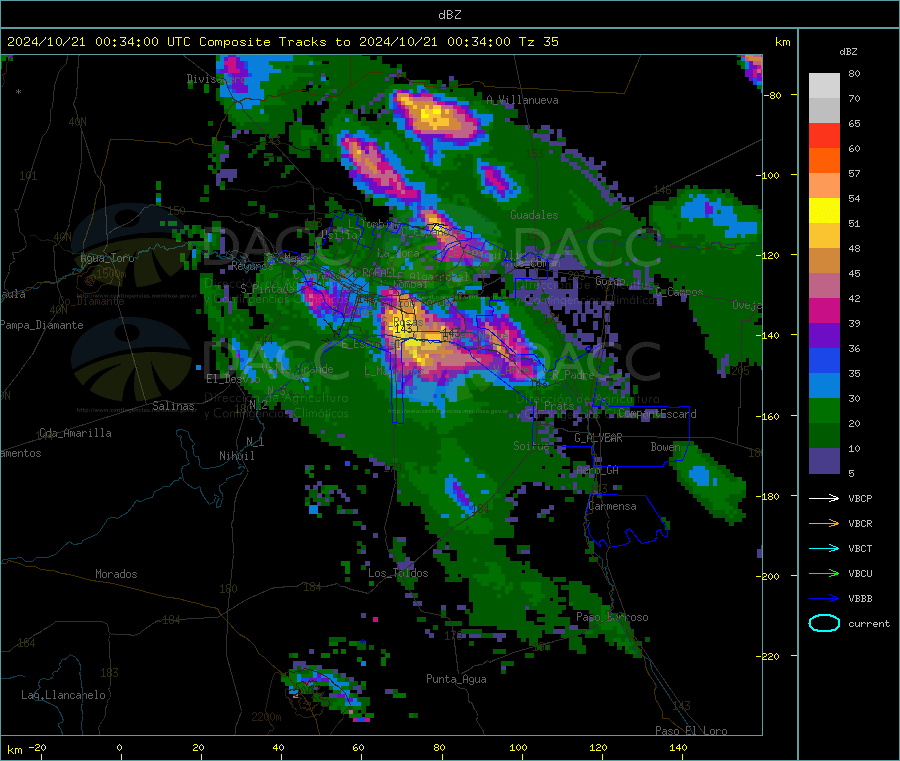
Task: Click the 'Lag.Llancanelo' map label
Action: coord(63,696)
